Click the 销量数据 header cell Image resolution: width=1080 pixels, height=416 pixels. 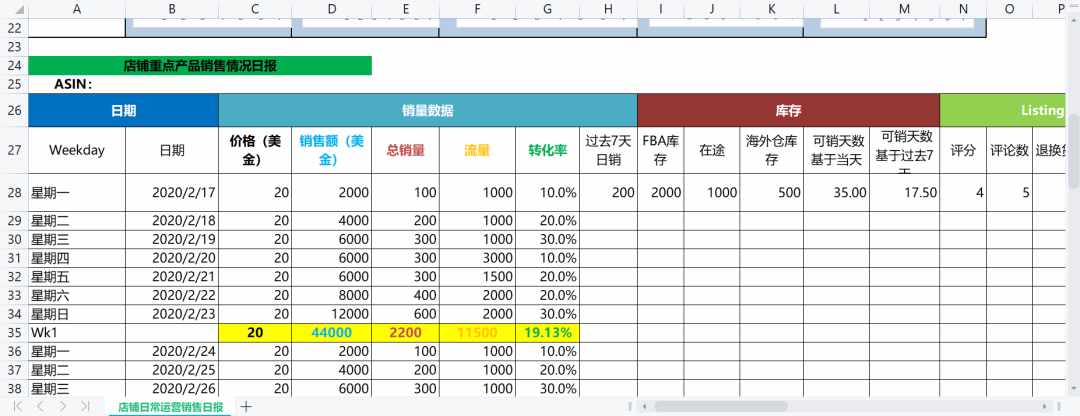[x=428, y=110]
